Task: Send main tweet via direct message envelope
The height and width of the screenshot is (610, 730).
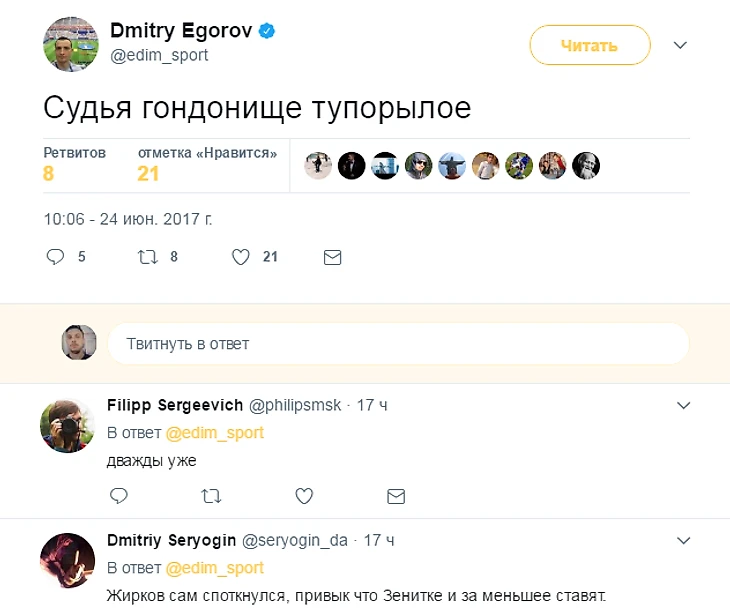Action: tap(333, 257)
